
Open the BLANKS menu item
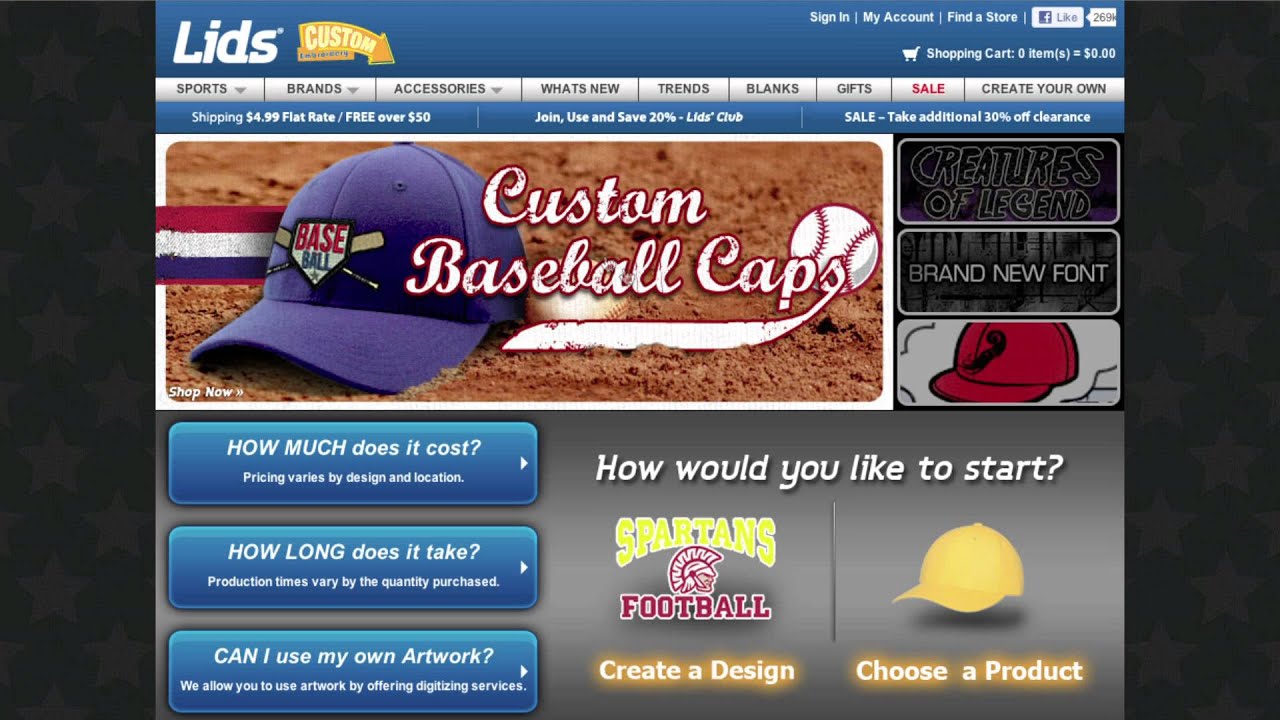pyautogui.click(x=772, y=89)
